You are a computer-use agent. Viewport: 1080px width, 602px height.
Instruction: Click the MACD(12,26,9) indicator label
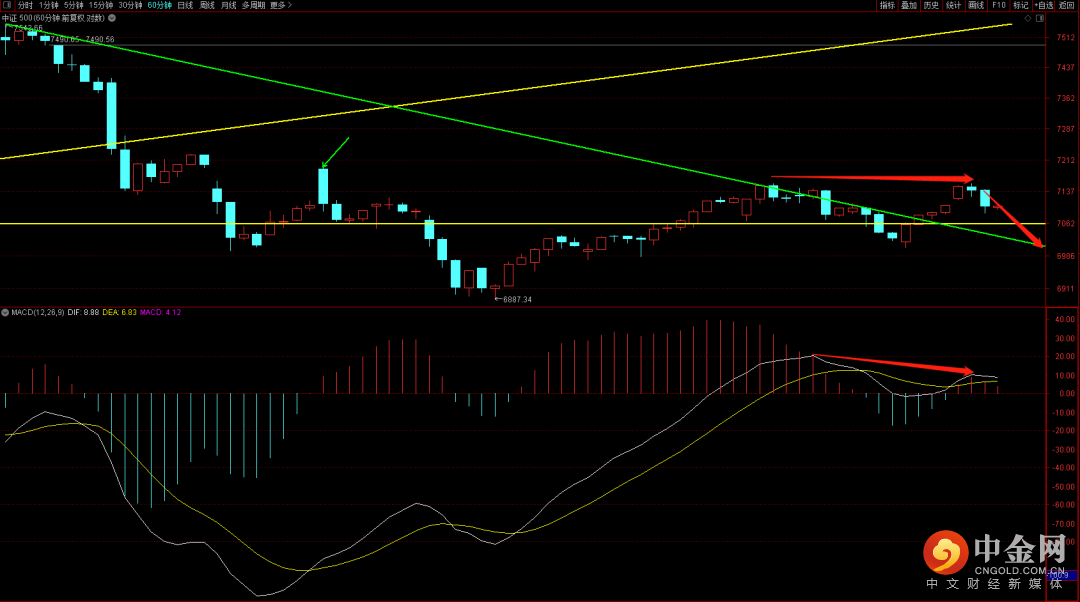pyautogui.click(x=38, y=313)
